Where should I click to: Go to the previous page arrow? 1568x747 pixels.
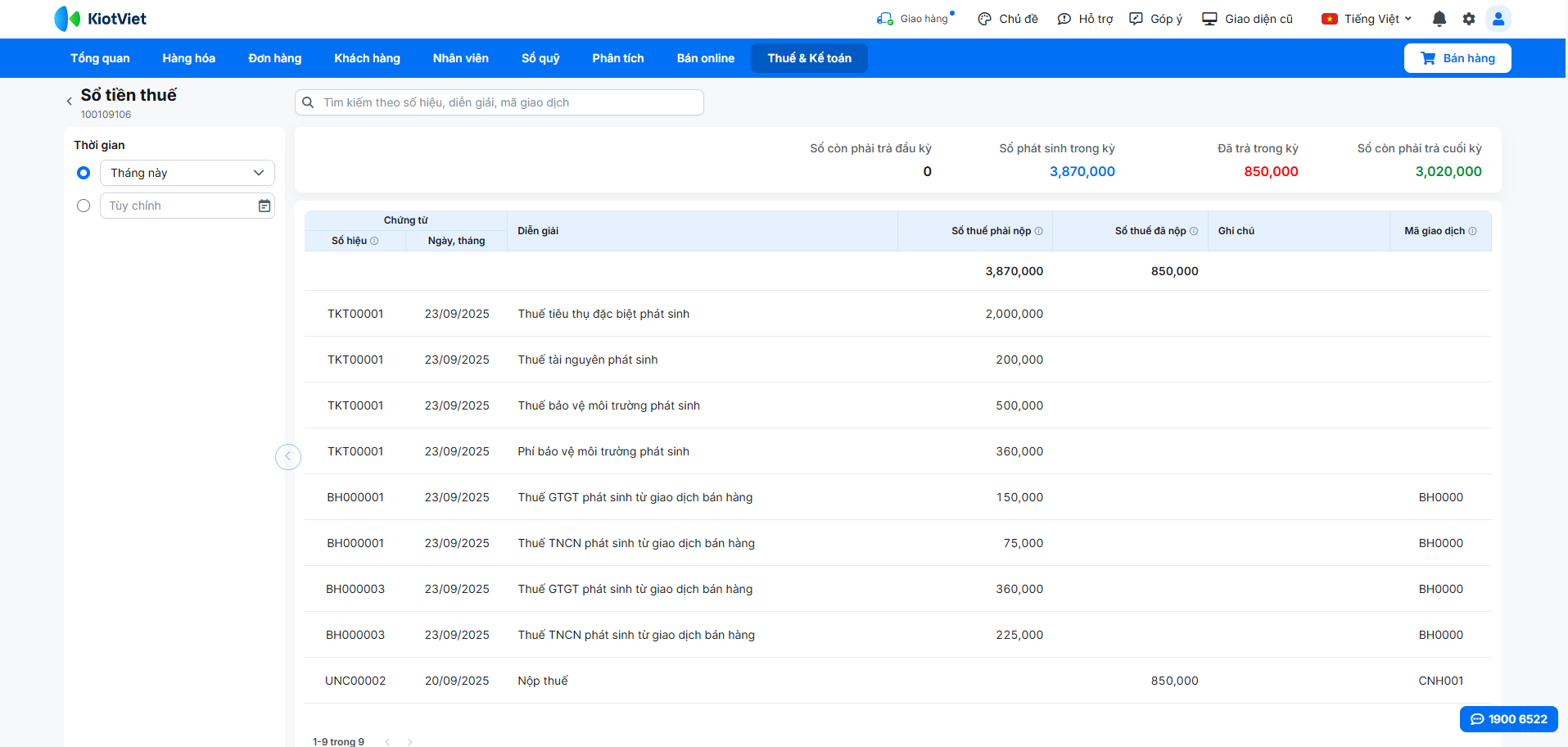coord(387,741)
